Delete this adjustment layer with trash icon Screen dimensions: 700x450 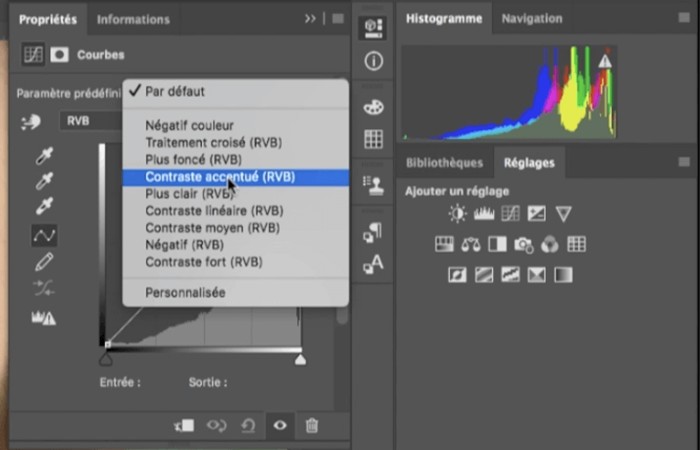pos(312,425)
